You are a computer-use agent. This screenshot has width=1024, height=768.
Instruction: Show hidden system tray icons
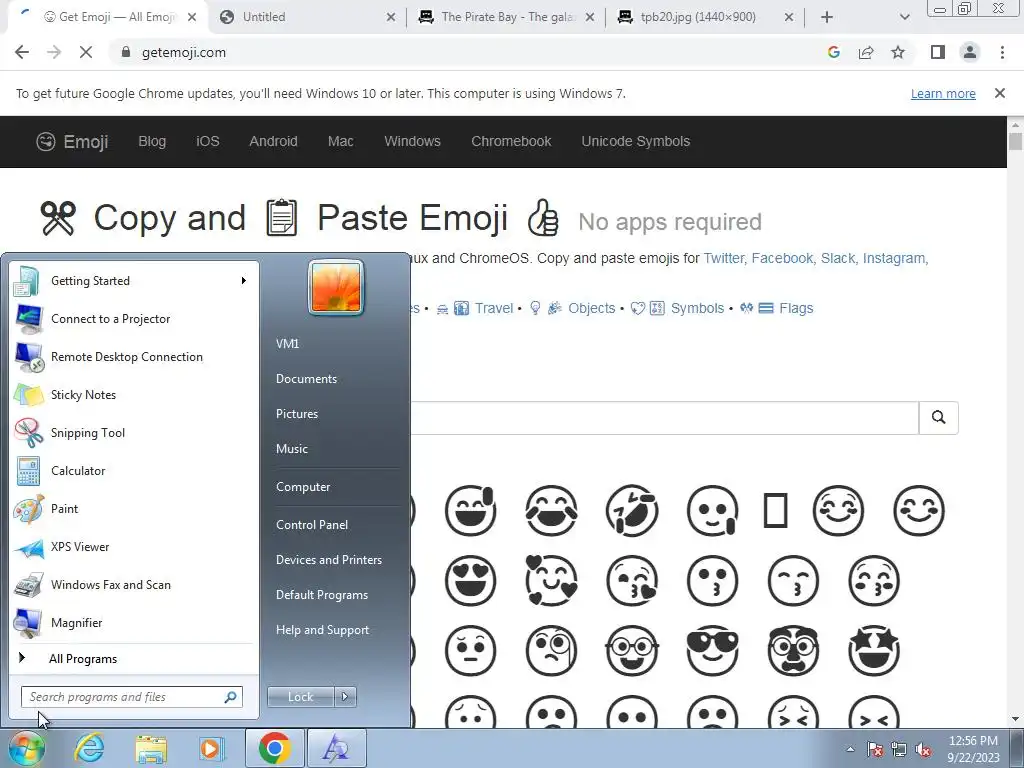click(850, 749)
